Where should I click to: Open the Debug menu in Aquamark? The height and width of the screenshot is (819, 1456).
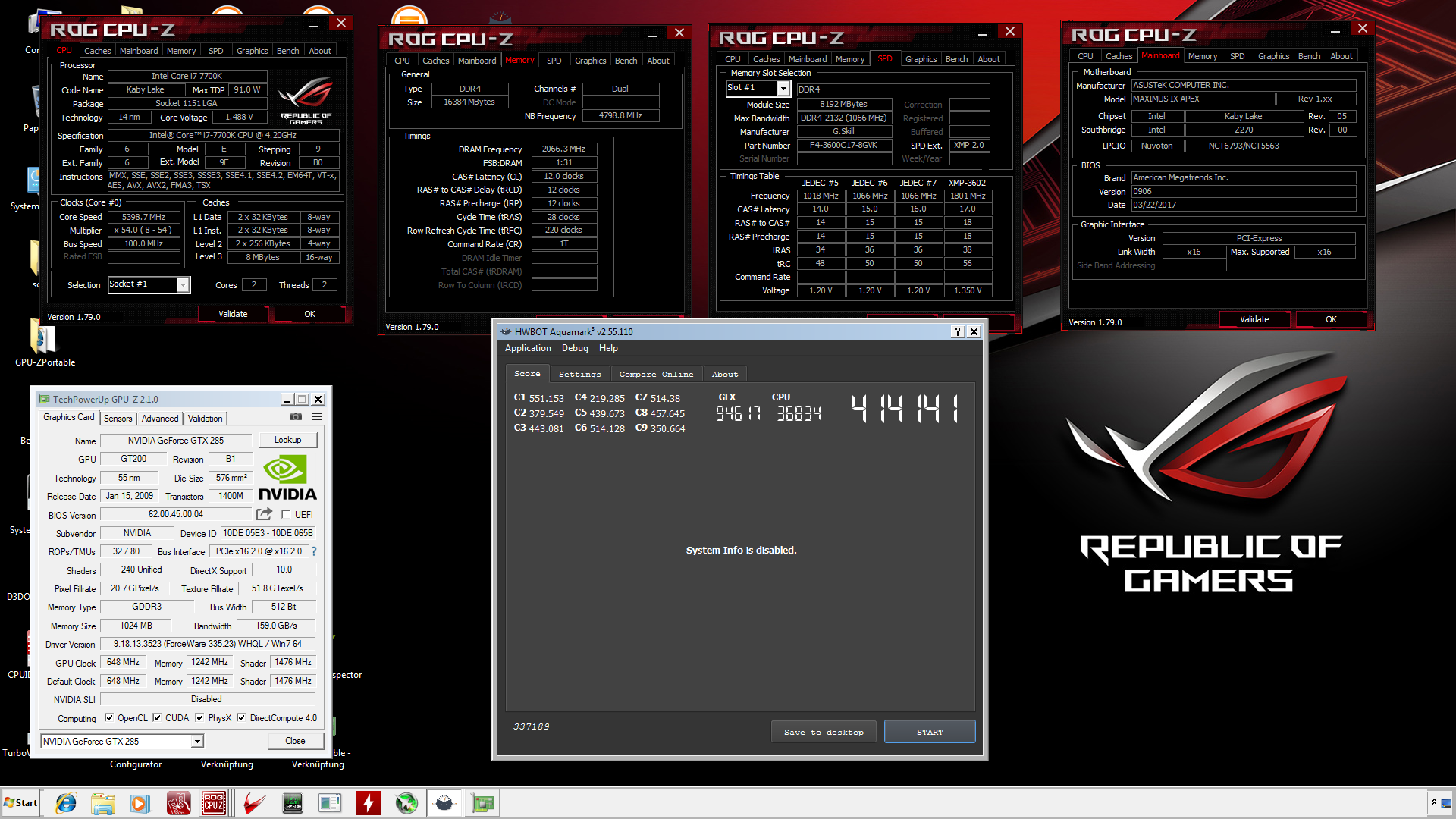tap(575, 348)
